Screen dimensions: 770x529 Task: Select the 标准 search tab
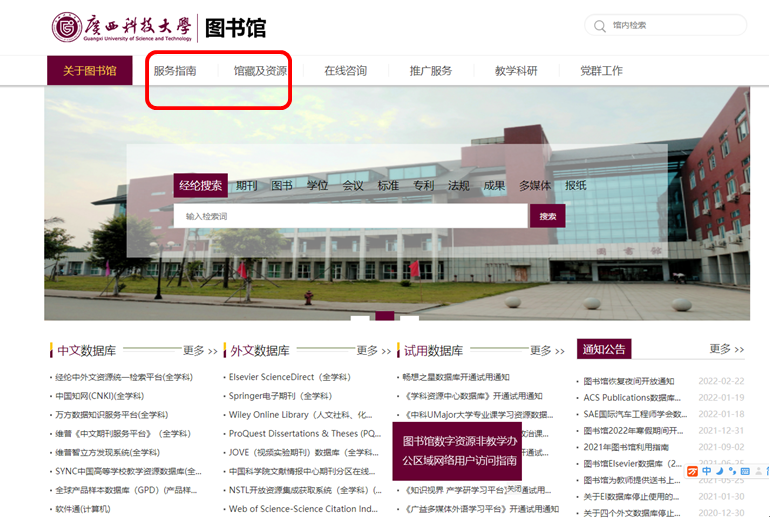pos(388,185)
